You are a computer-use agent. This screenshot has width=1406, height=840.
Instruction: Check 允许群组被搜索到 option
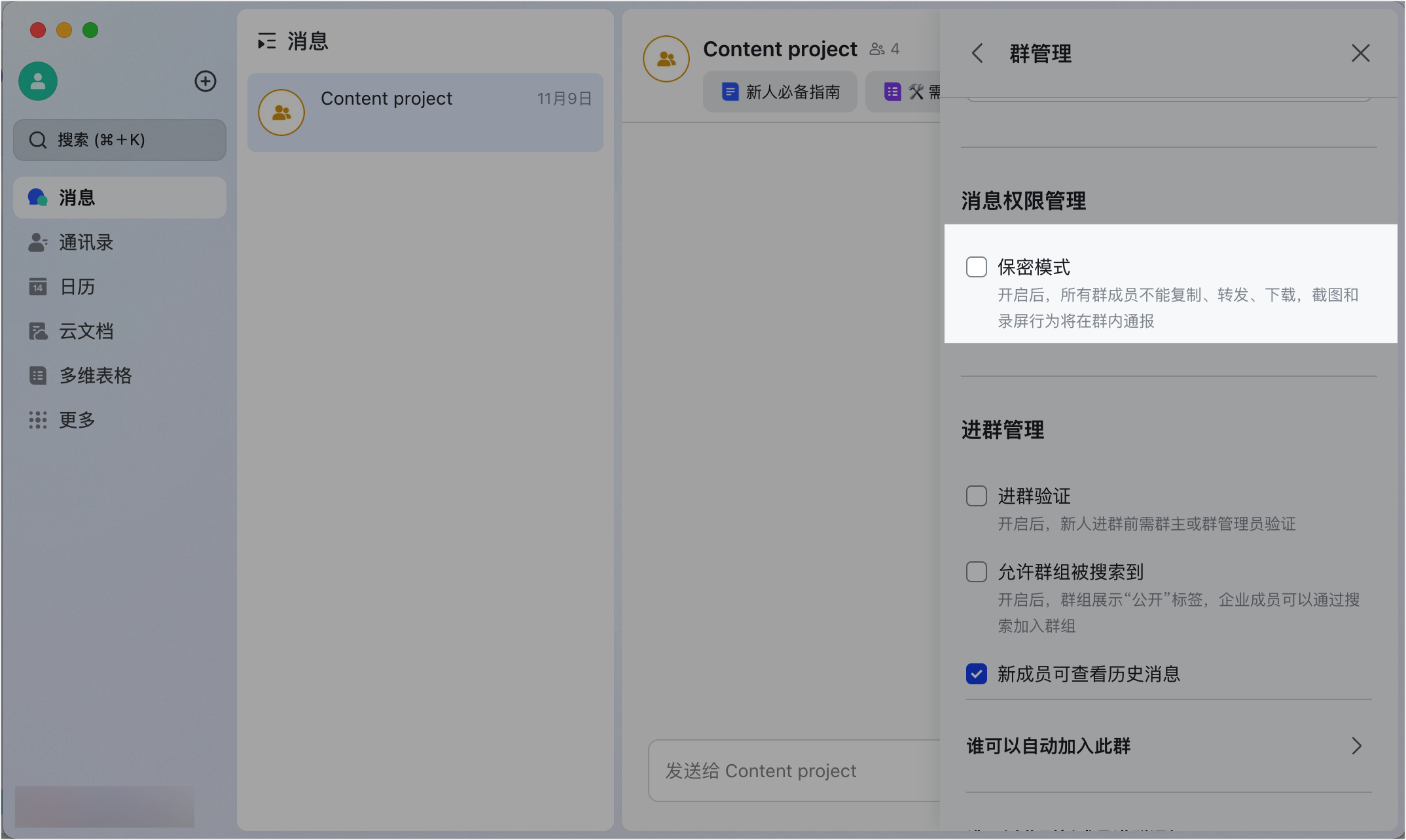(x=977, y=572)
